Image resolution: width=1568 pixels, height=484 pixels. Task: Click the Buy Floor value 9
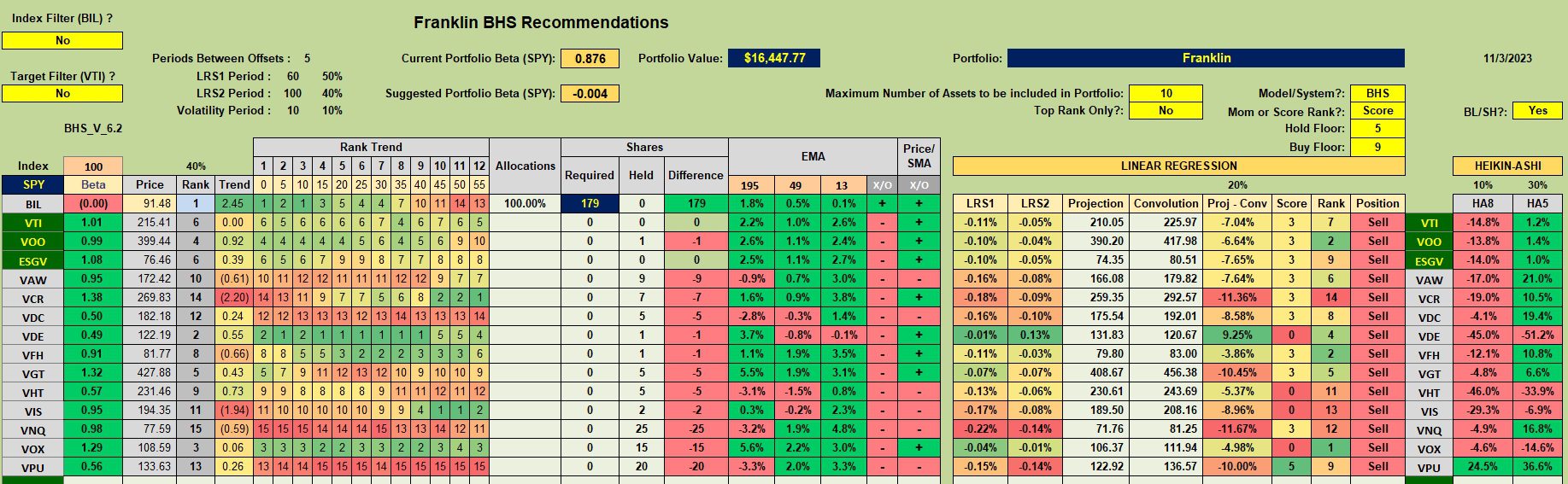tap(1377, 147)
